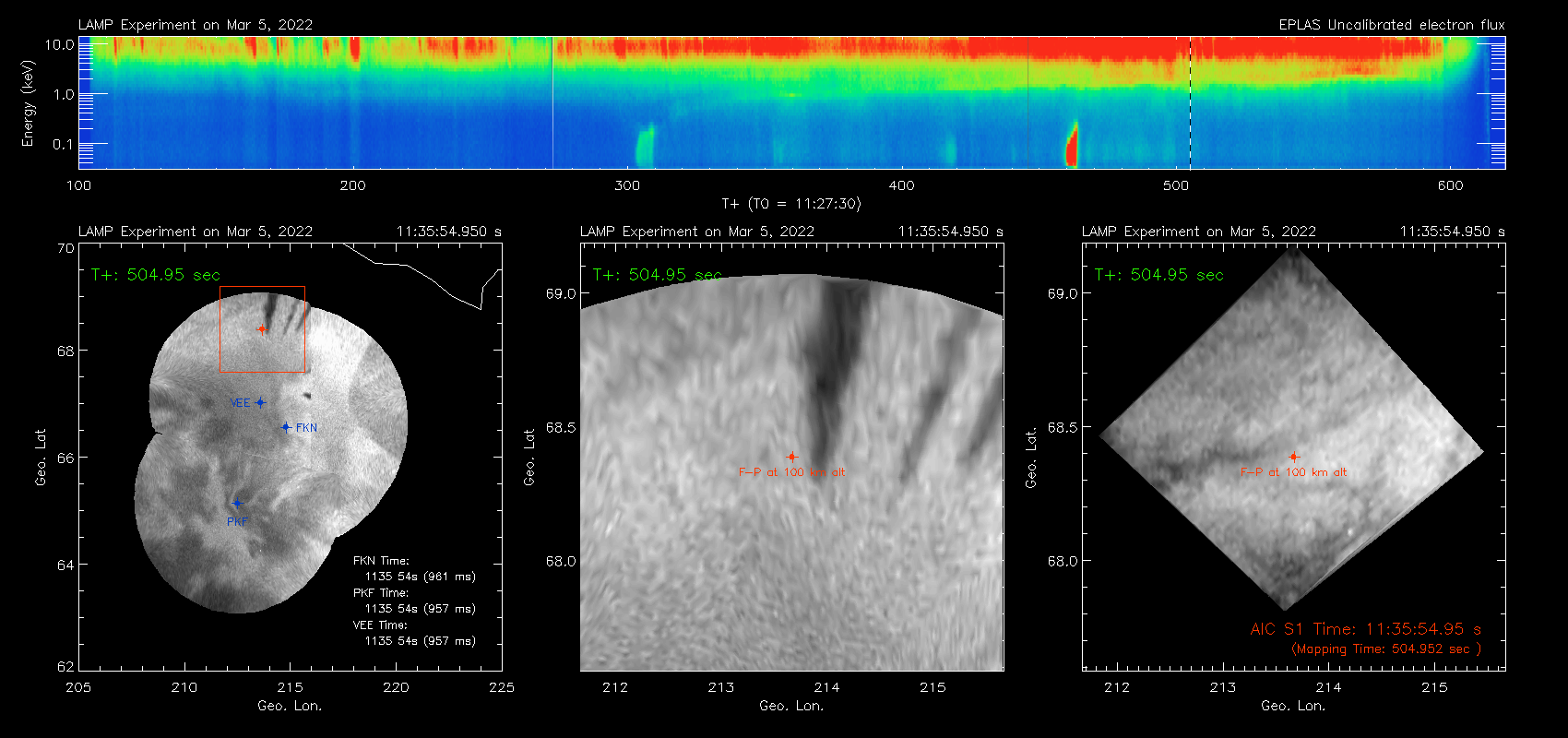The height and width of the screenshot is (738, 1568).
Task: Click longitude tick 214 on right panel
Action: pos(1328,687)
